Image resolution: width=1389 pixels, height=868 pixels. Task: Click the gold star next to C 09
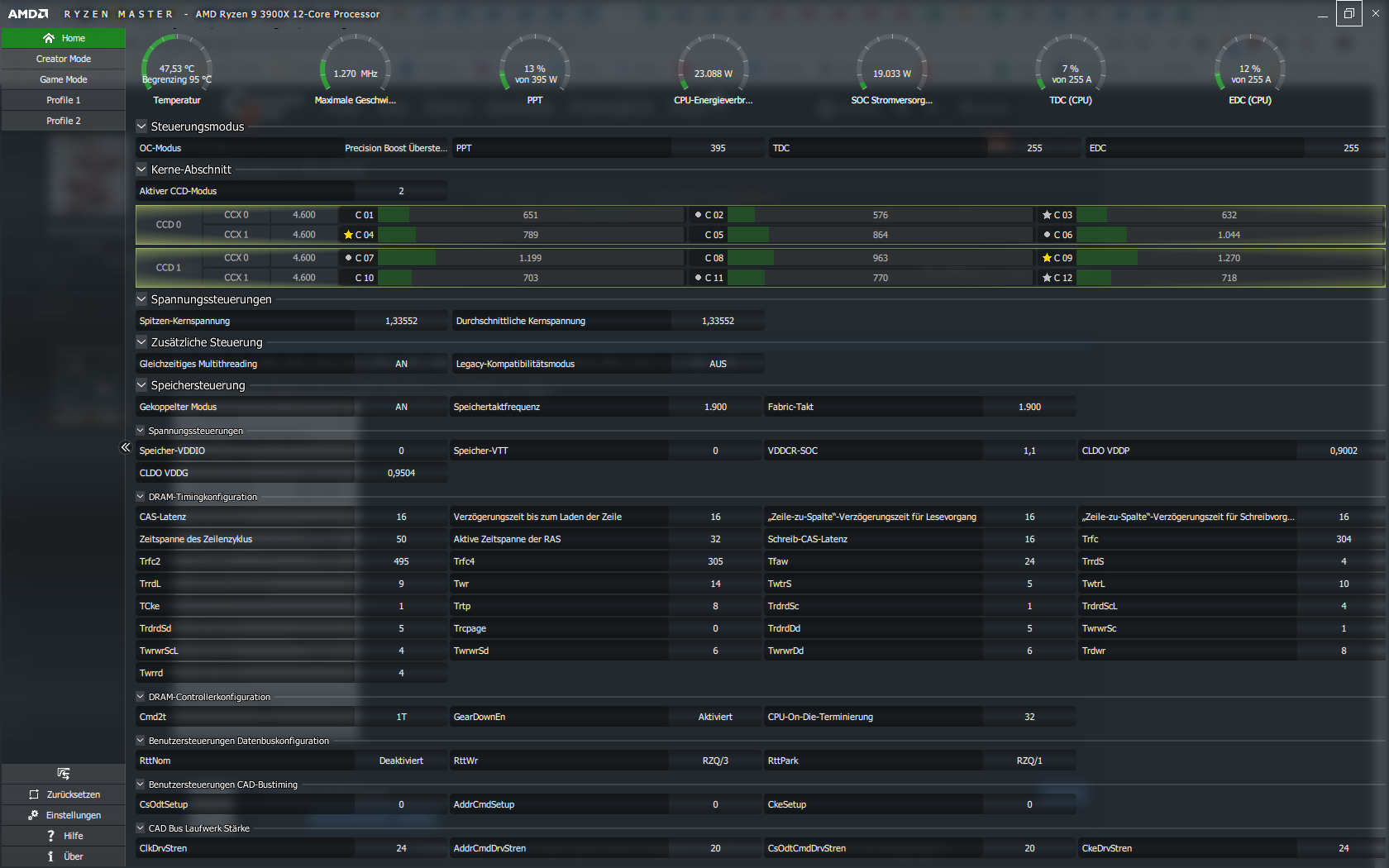[x=1047, y=258]
